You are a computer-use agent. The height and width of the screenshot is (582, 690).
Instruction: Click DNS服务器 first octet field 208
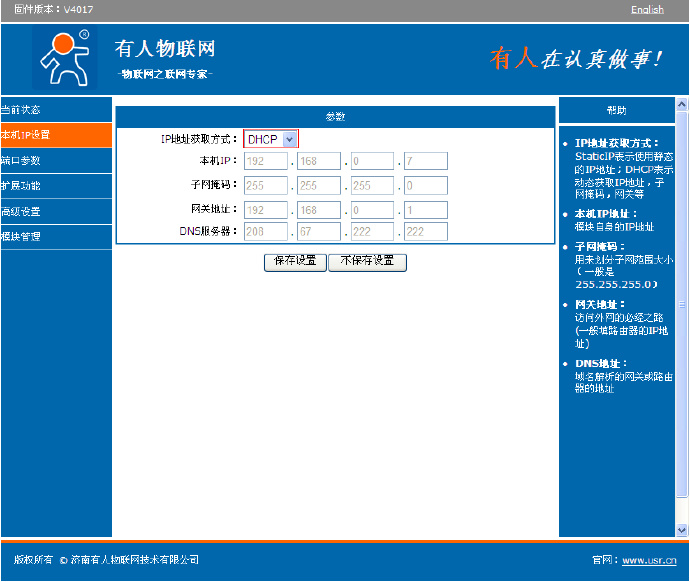point(266,231)
